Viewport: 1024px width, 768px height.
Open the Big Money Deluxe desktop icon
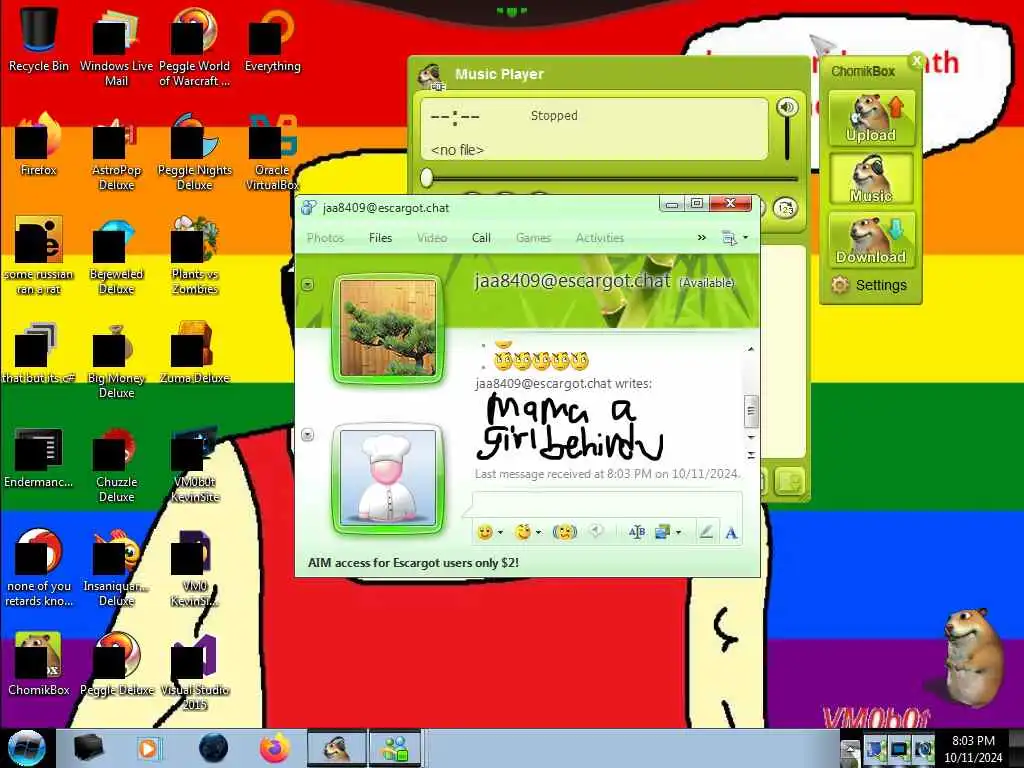click(x=116, y=359)
